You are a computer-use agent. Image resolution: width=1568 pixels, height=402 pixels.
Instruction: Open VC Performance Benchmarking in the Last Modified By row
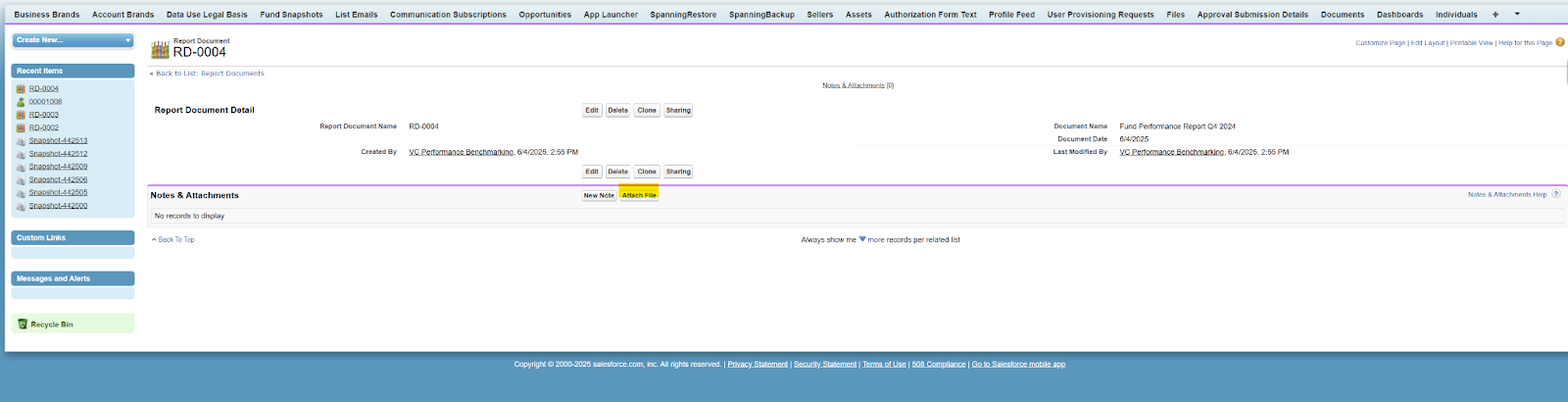coord(1172,152)
